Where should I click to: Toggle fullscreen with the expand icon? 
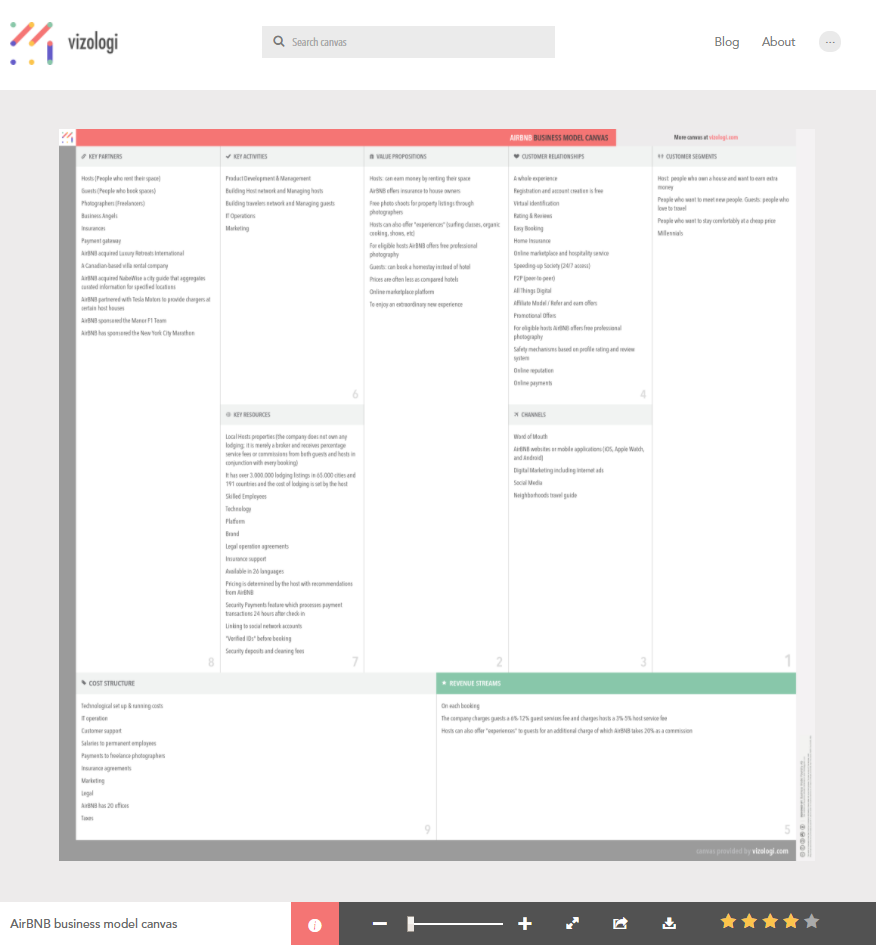(572, 923)
